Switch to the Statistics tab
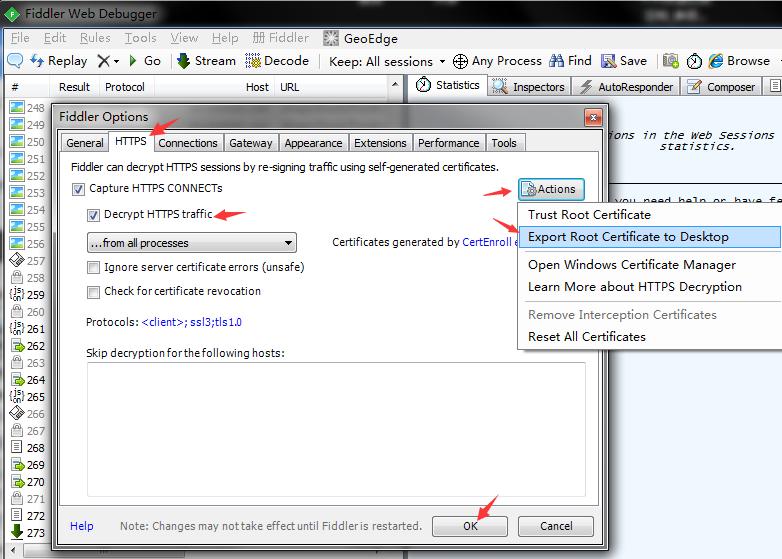 click(447, 85)
